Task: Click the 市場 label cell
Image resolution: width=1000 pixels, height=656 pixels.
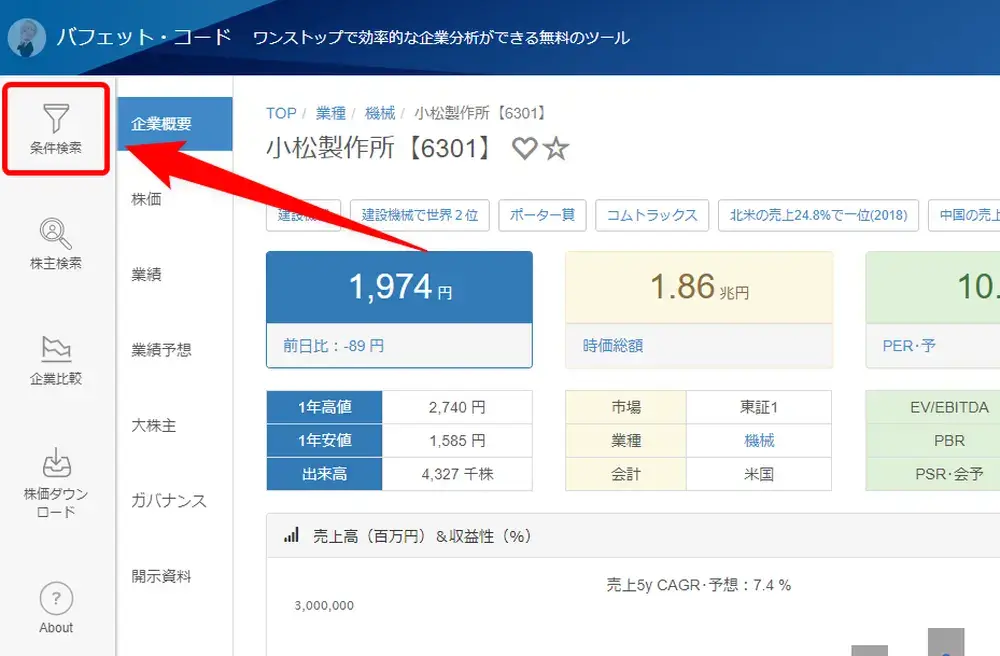Action: click(626, 407)
